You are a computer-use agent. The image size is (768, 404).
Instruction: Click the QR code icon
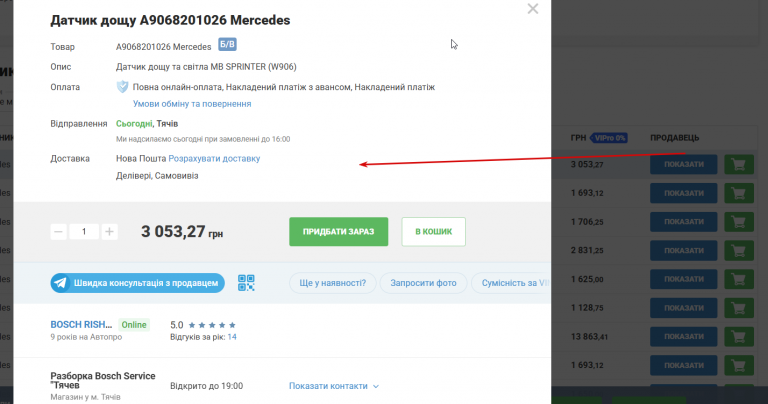click(246, 283)
